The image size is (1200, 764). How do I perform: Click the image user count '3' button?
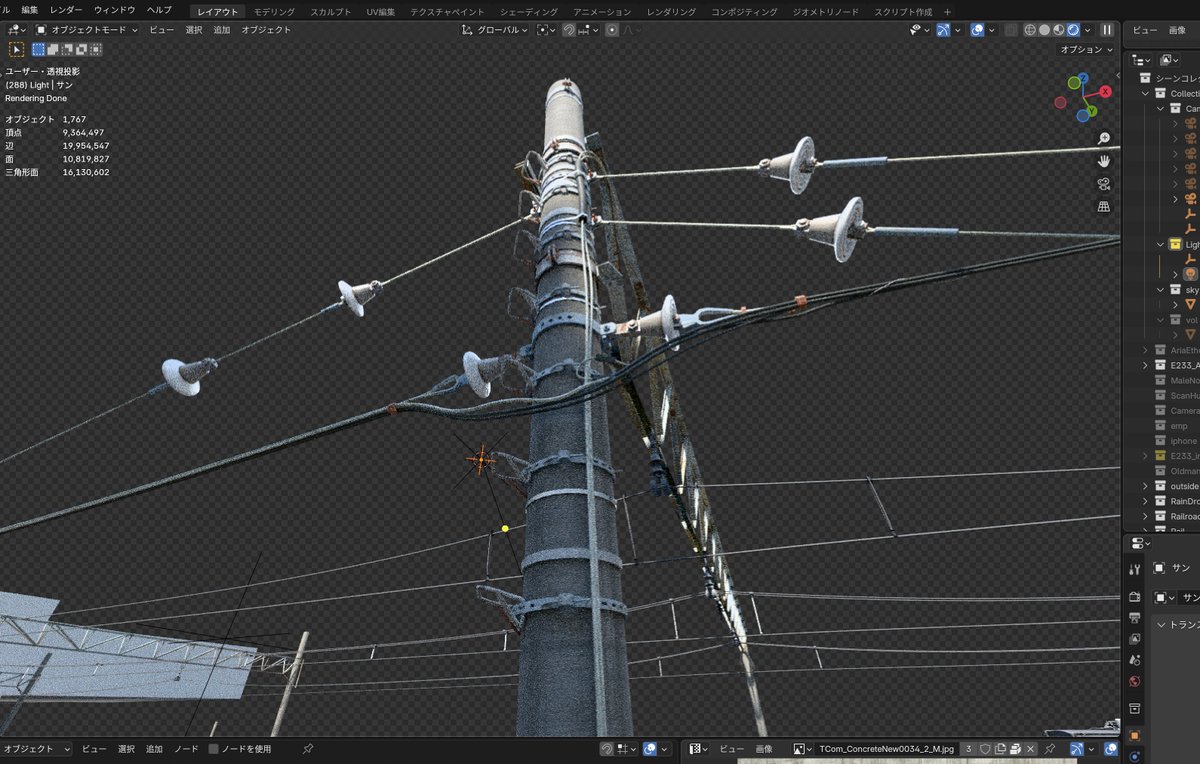click(x=968, y=749)
